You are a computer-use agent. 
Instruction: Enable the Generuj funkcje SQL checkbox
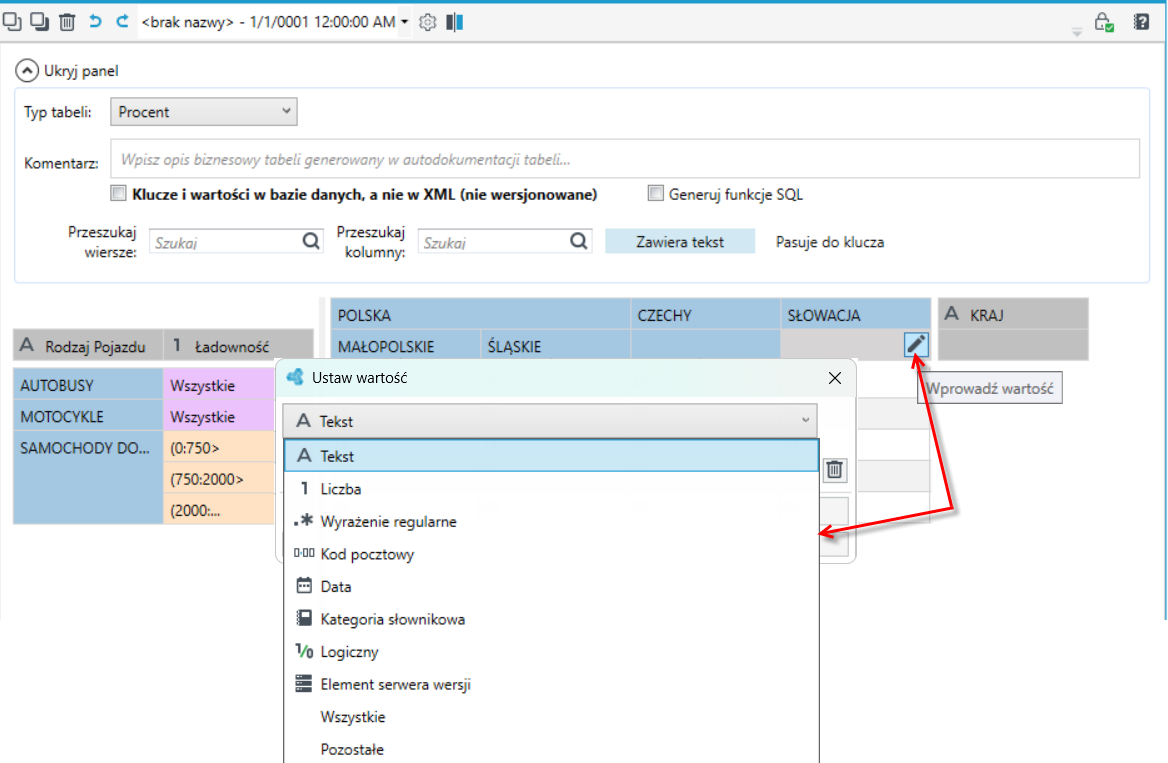[x=656, y=194]
